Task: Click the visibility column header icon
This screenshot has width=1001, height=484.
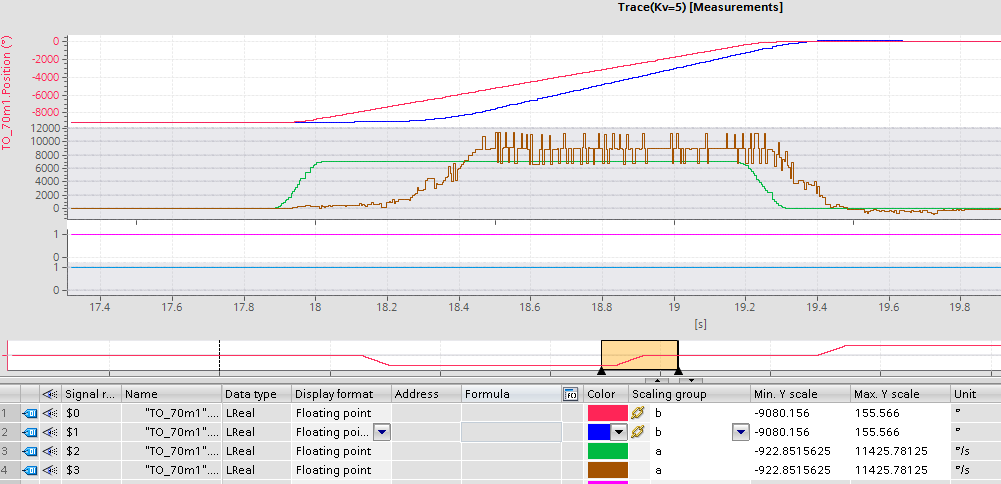Action: (49, 394)
